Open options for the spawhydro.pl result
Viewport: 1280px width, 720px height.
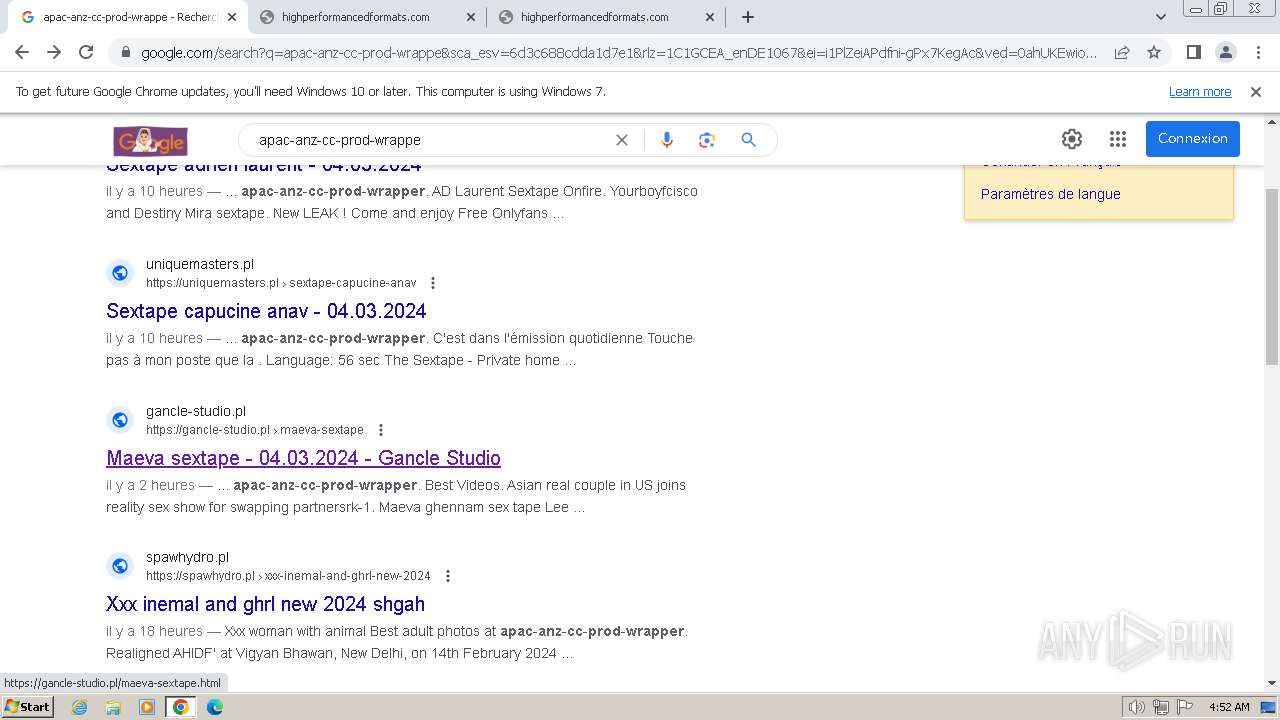coord(448,576)
